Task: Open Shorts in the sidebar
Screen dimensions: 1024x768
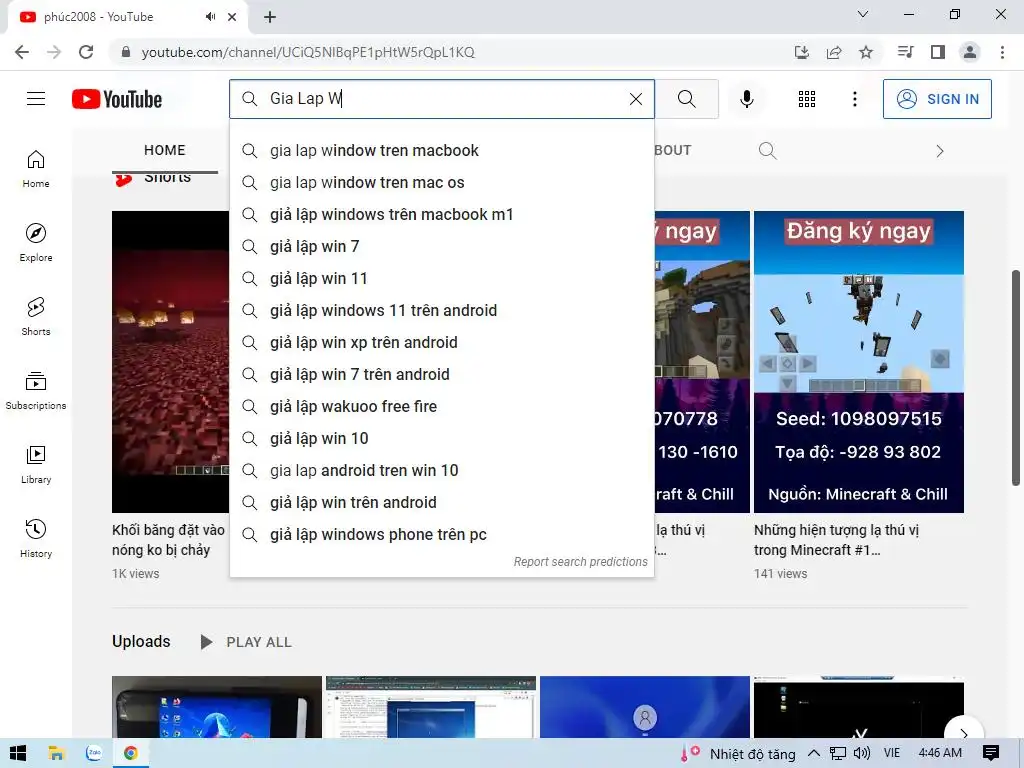Action: [x=36, y=317]
